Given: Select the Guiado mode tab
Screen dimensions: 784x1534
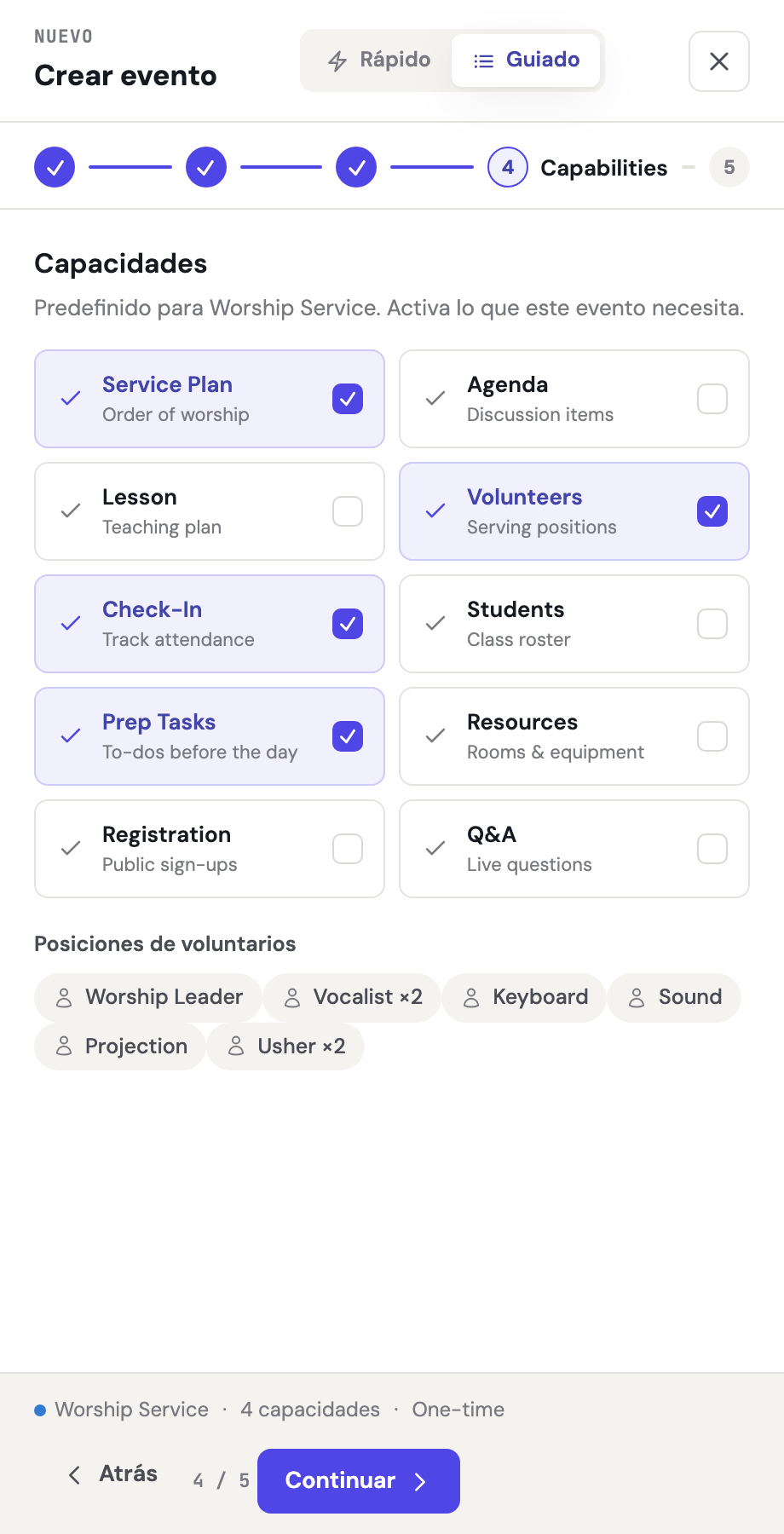Looking at the screenshot, I should coord(526,61).
